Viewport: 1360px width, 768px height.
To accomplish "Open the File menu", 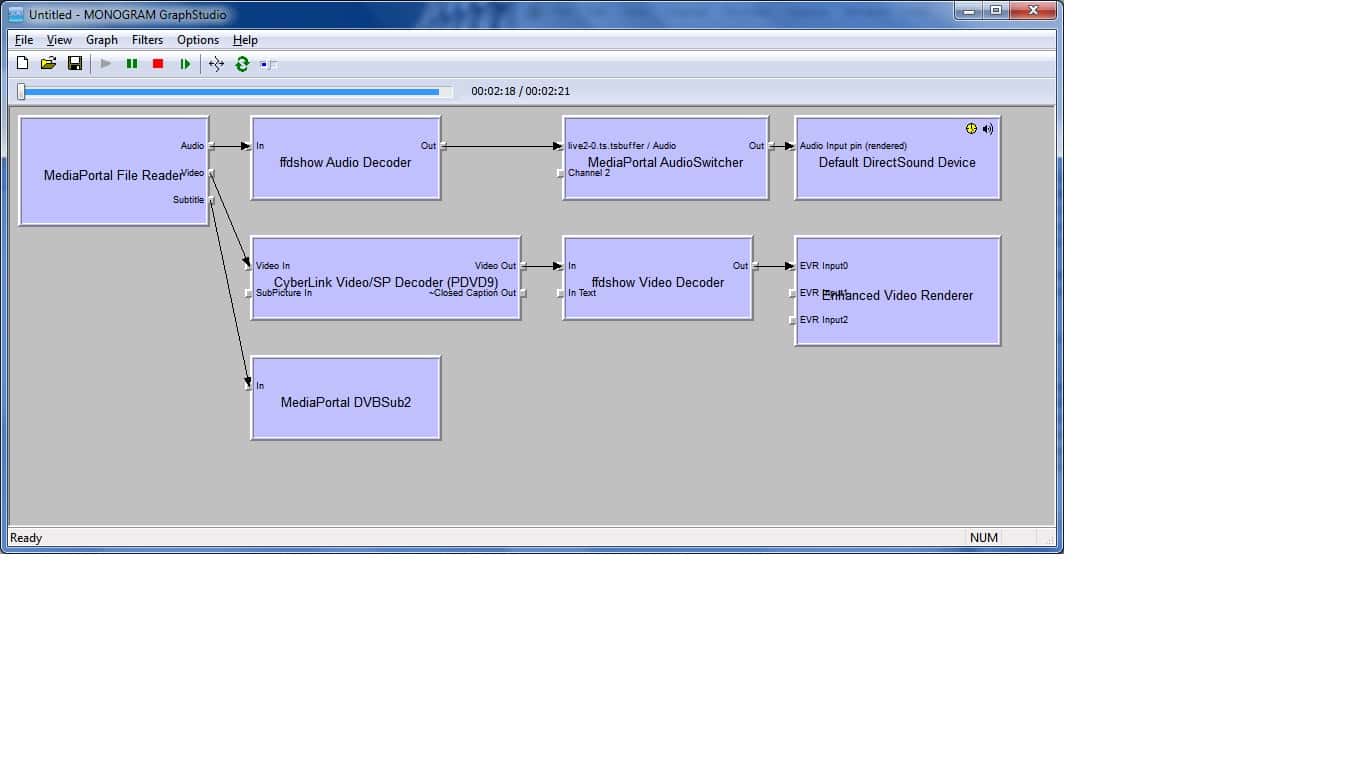I will tap(24, 40).
